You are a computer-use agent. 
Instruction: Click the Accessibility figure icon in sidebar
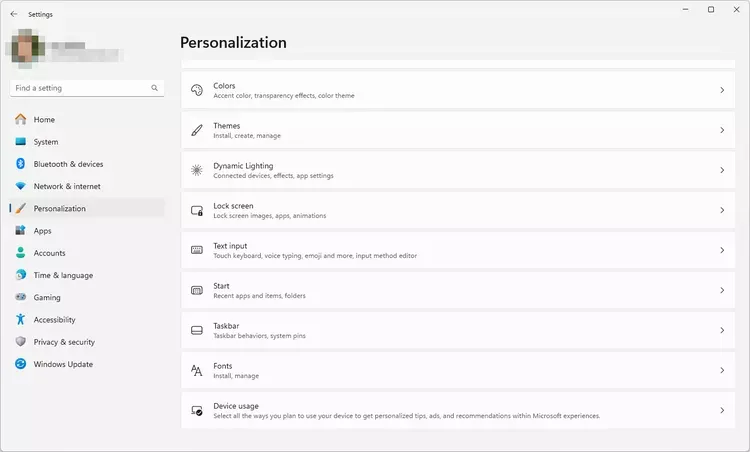coord(20,320)
